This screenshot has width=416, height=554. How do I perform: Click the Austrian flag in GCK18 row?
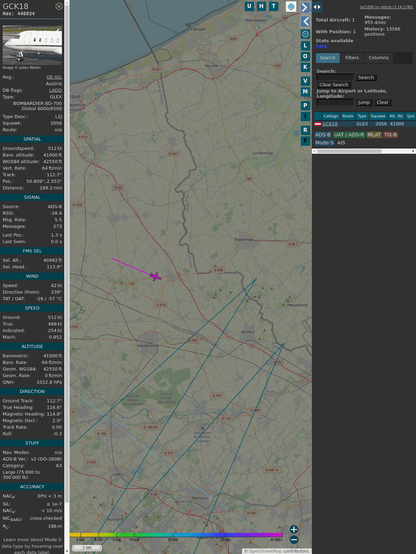318,124
